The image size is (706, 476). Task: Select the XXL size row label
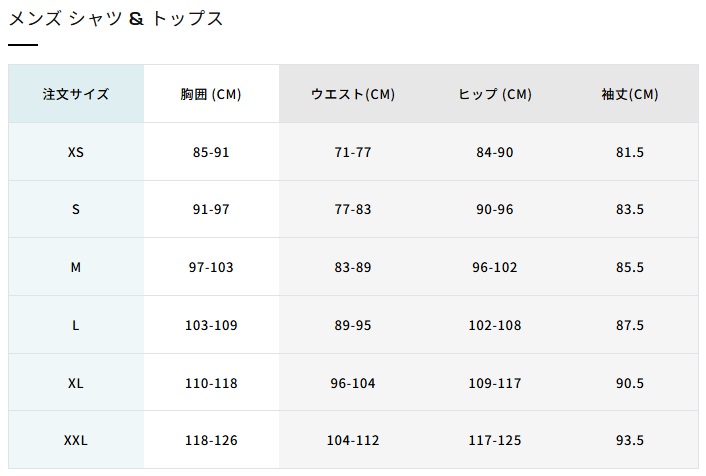(x=76, y=440)
